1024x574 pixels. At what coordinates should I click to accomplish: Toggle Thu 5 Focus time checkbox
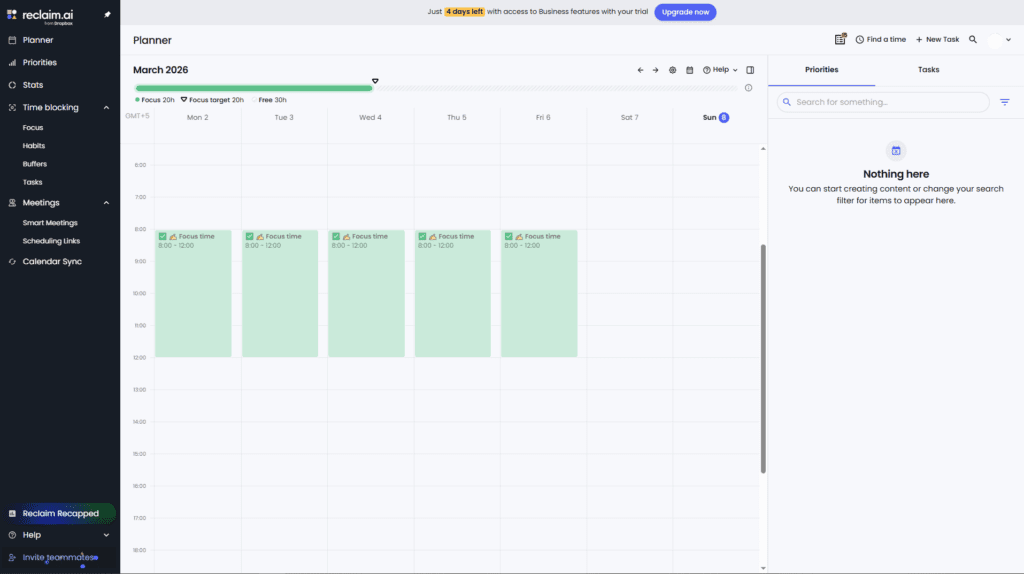pos(422,236)
